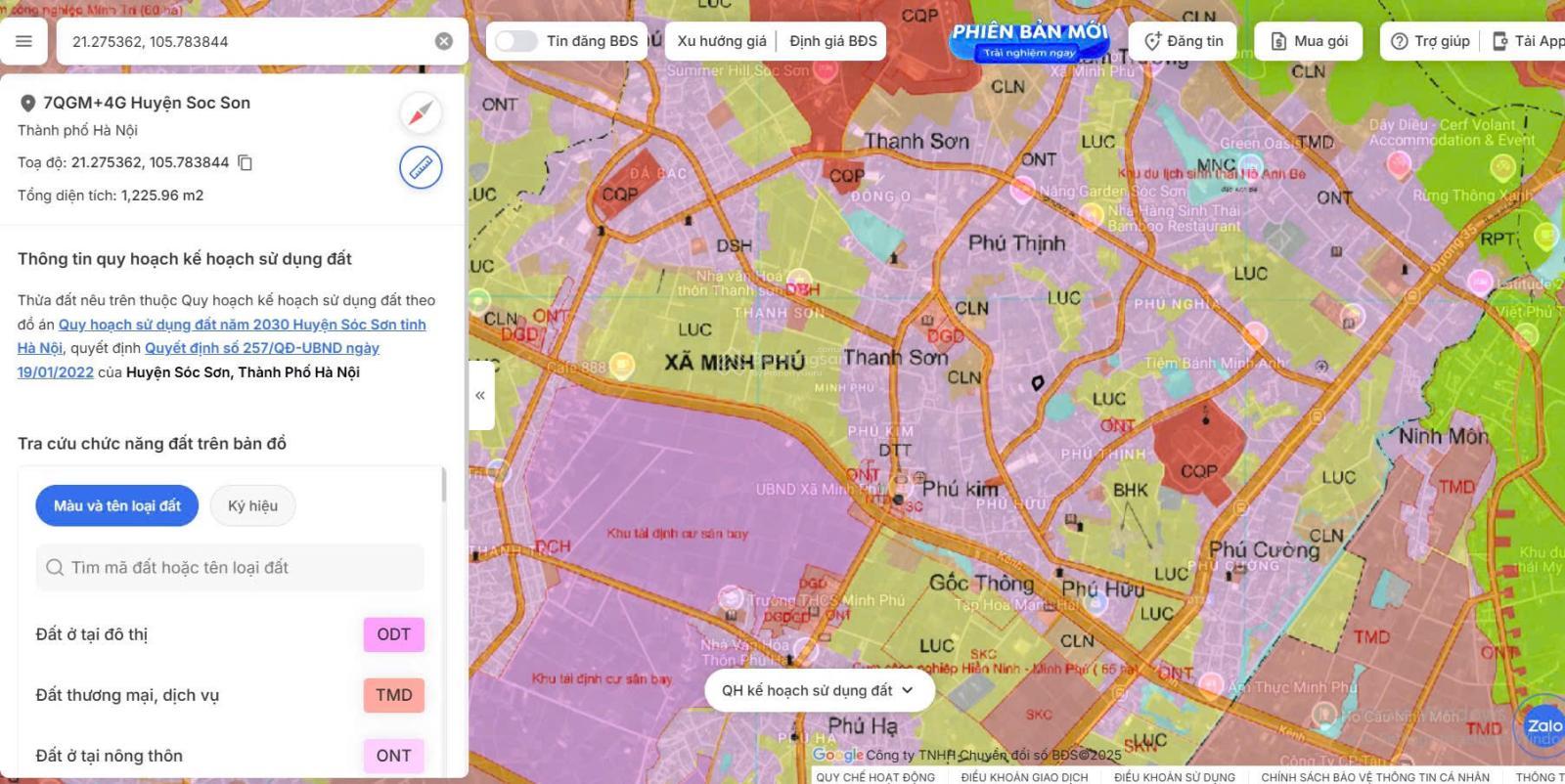
Task: Expand QH kế hoạch sử dụng đất dropdown
Action: (x=819, y=690)
